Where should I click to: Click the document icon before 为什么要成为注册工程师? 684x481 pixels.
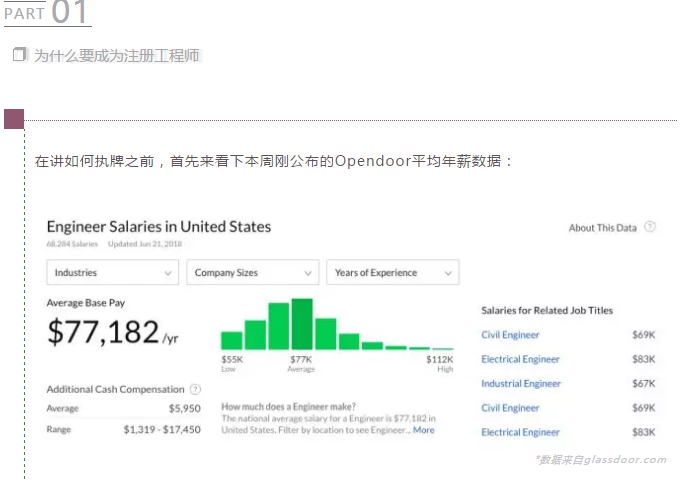pyautogui.click(x=19, y=55)
